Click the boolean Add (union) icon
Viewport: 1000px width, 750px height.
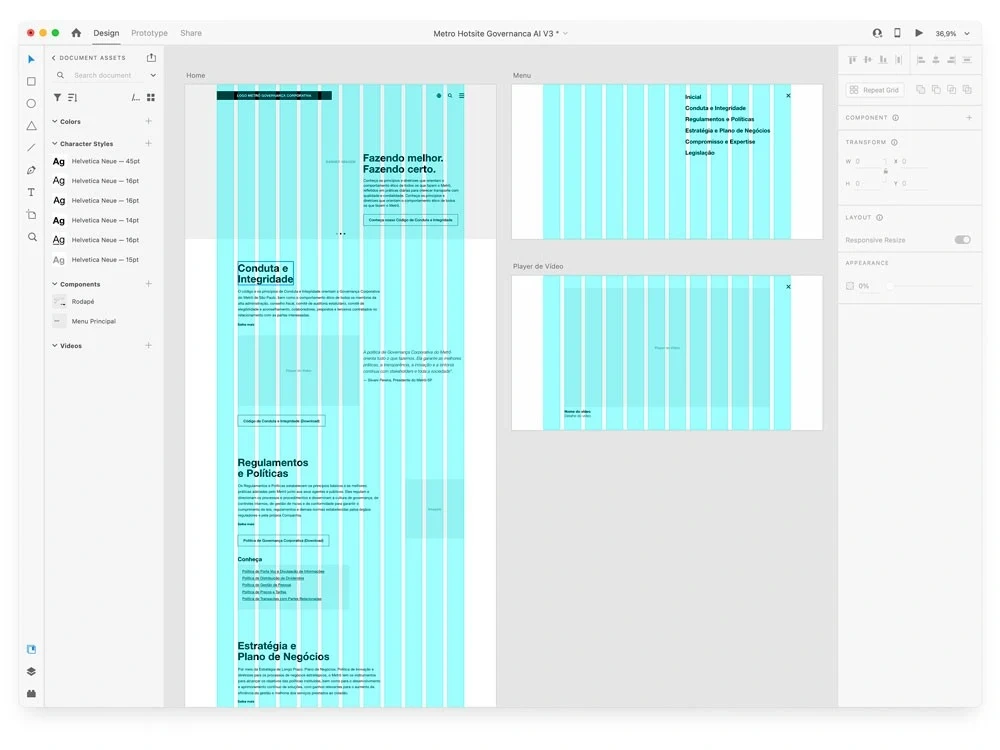pos(920,90)
